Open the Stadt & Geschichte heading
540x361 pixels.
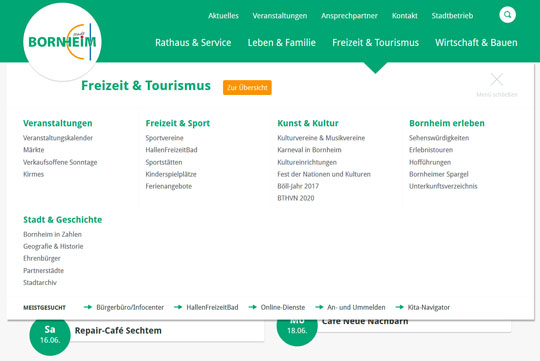[63, 220]
